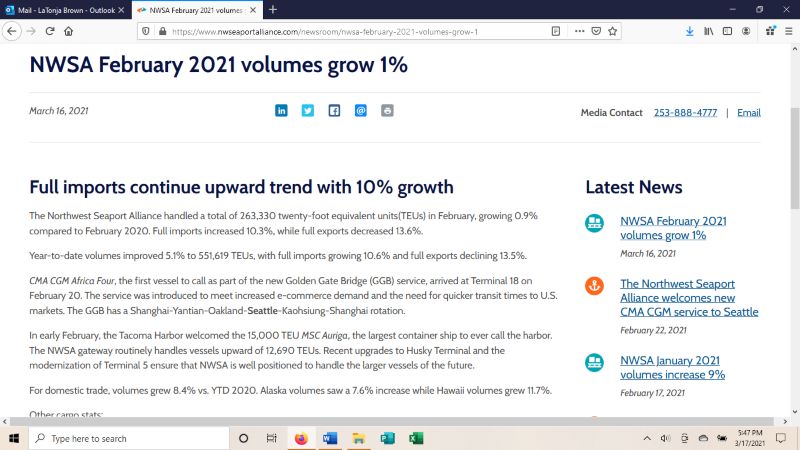View site security padlock details
The height and width of the screenshot is (450, 800).
point(162,31)
